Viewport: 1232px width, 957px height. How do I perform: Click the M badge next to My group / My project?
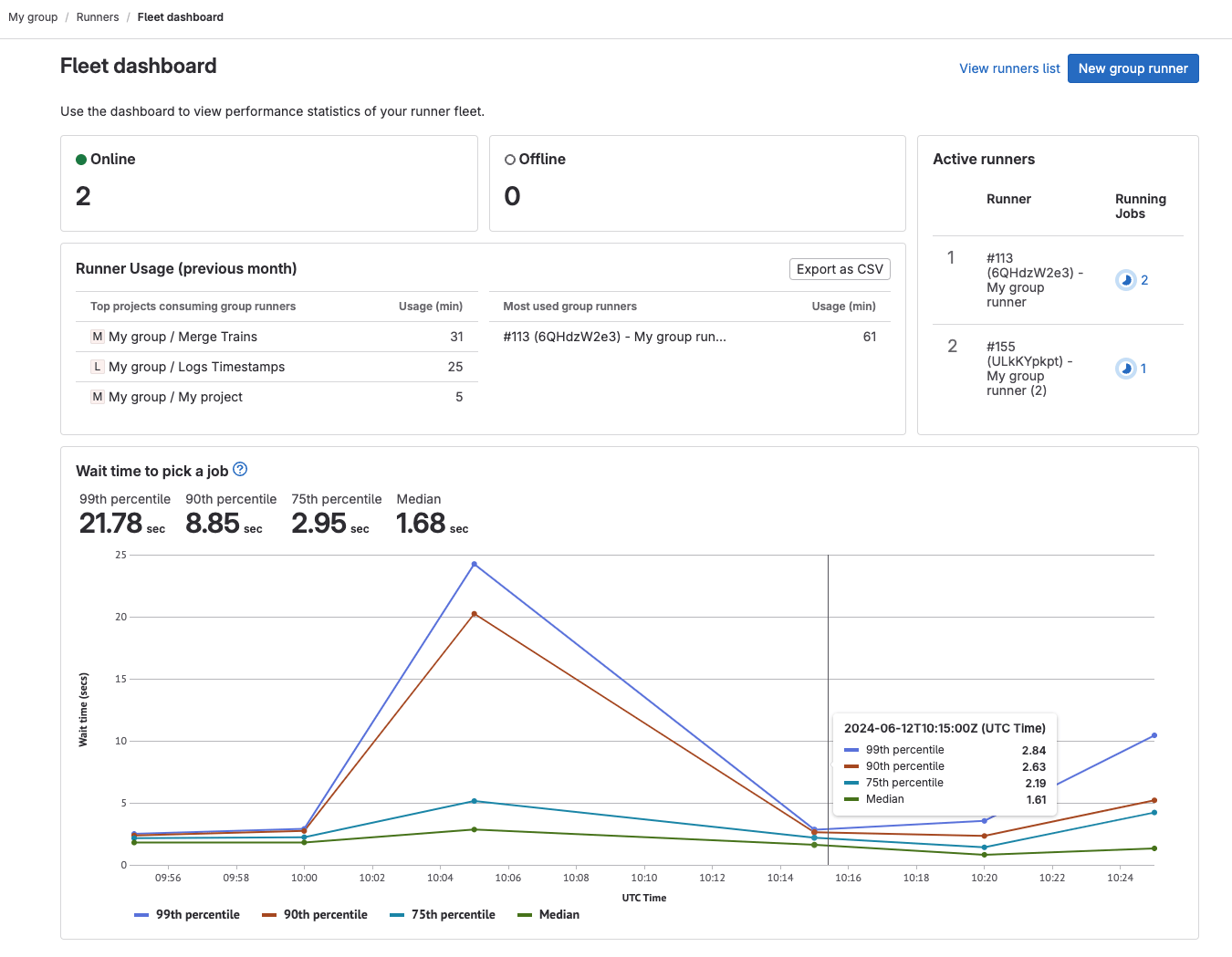[97, 396]
